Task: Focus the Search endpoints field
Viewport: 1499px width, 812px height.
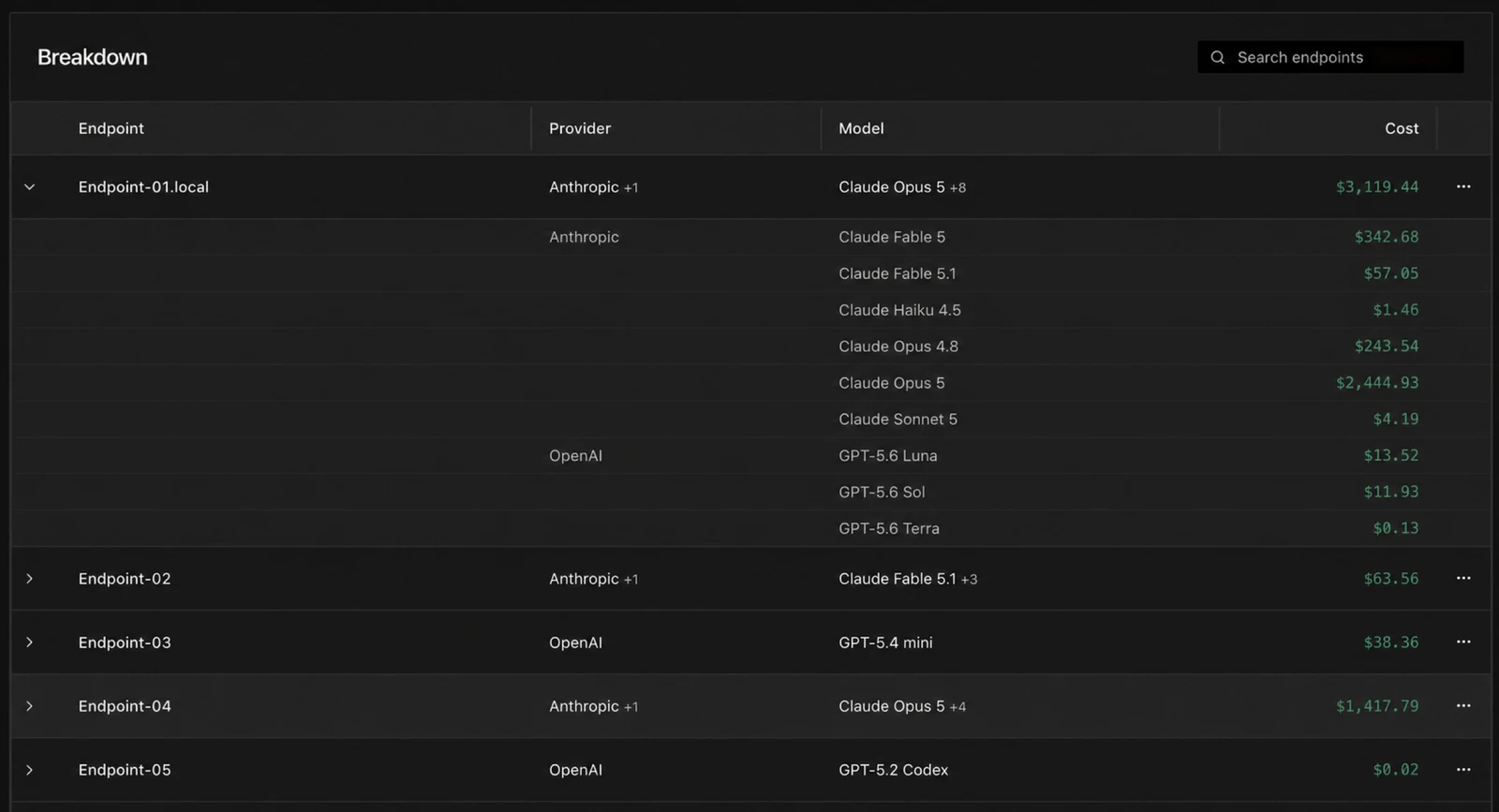Action: [1330, 57]
